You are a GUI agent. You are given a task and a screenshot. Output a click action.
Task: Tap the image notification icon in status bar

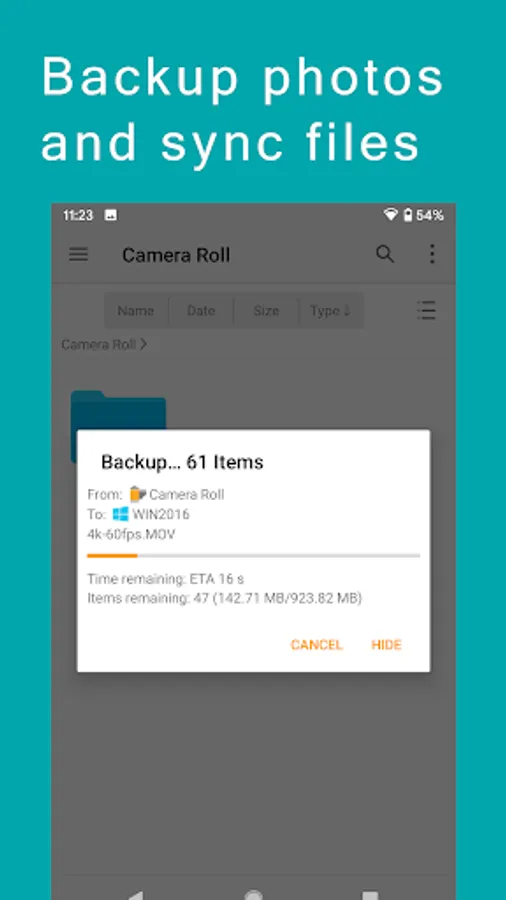(x=111, y=215)
